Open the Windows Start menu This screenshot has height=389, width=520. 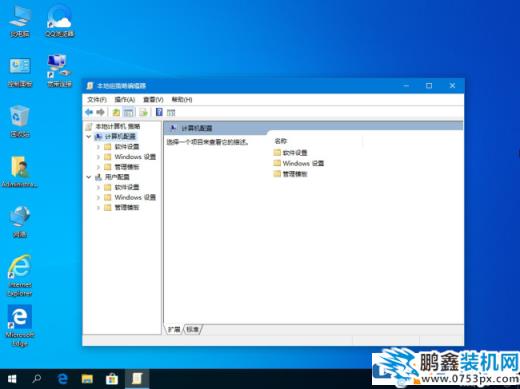pos(12,379)
